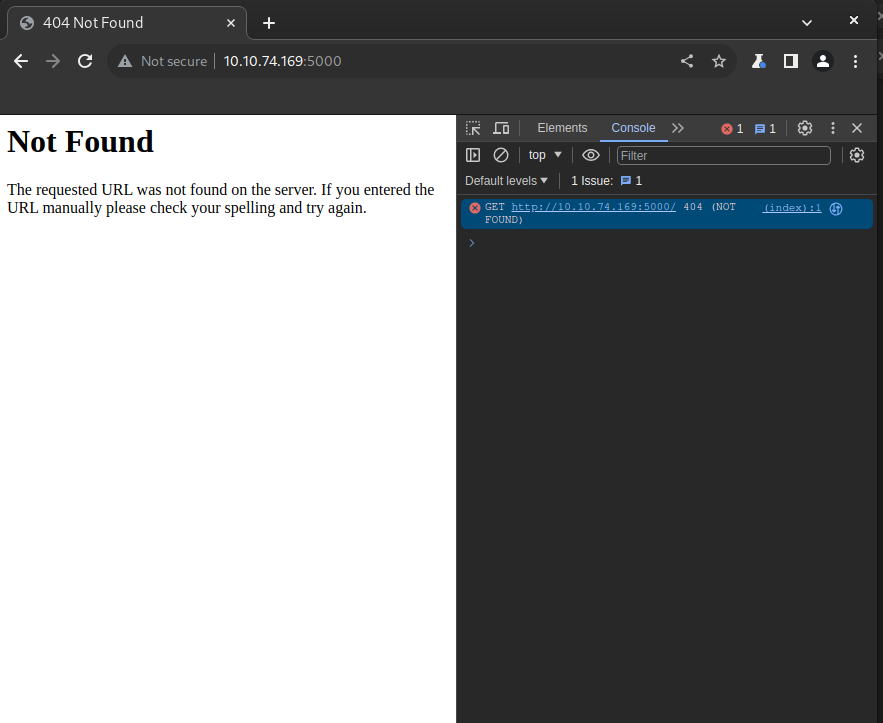The image size is (883, 723).
Task: Open the http://10.10.74.169:5000/ link in console
Action: click(x=593, y=207)
